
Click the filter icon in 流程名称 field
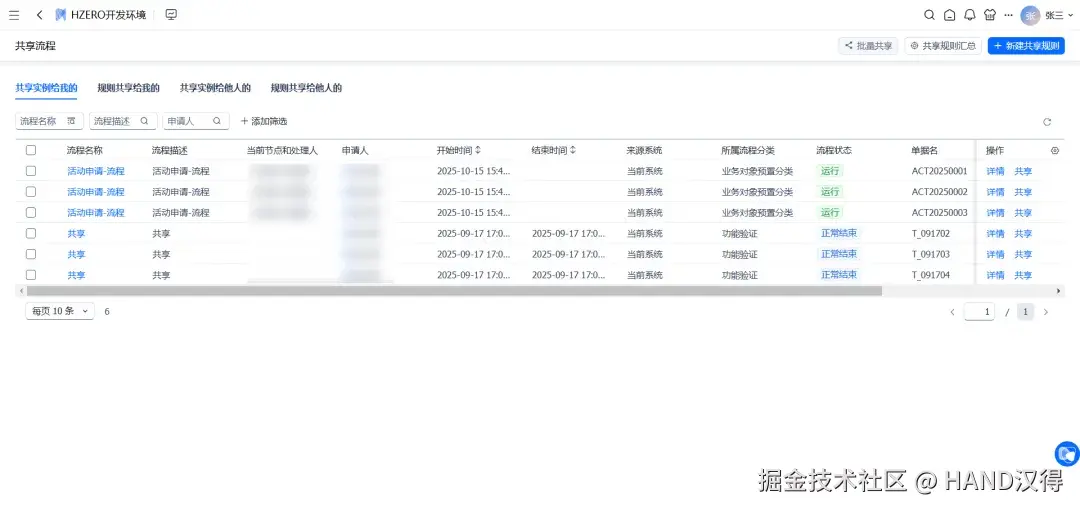coord(71,121)
